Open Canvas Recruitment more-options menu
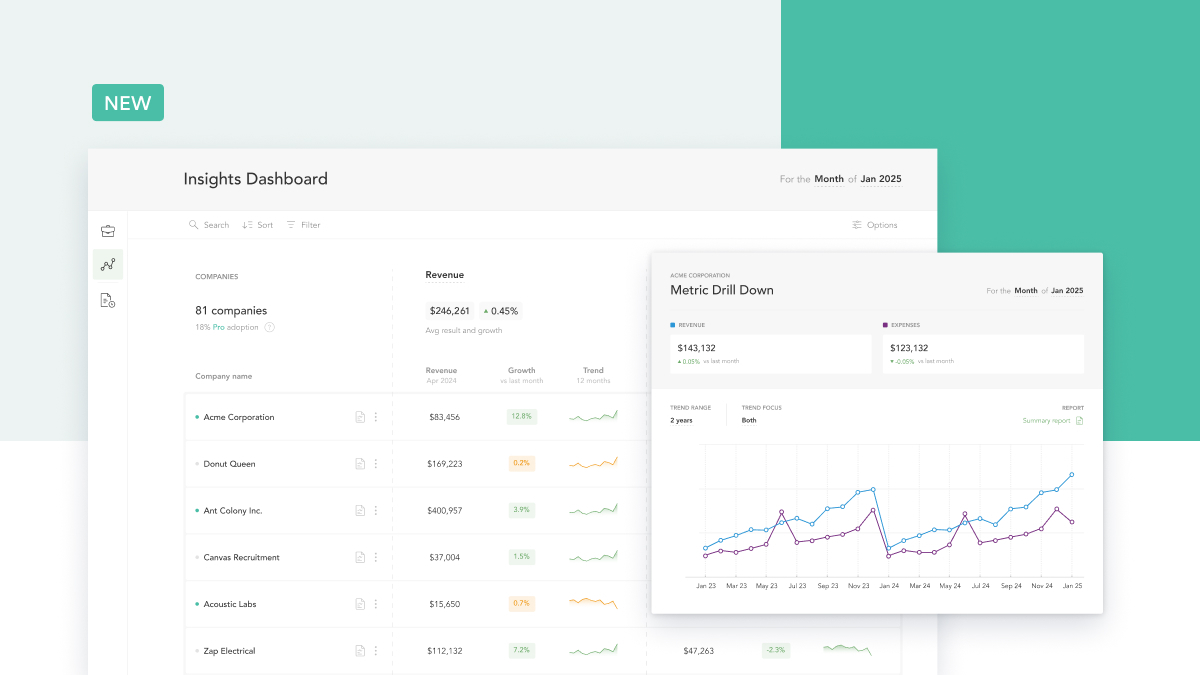Viewport: 1200px width, 675px height. tap(376, 557)
